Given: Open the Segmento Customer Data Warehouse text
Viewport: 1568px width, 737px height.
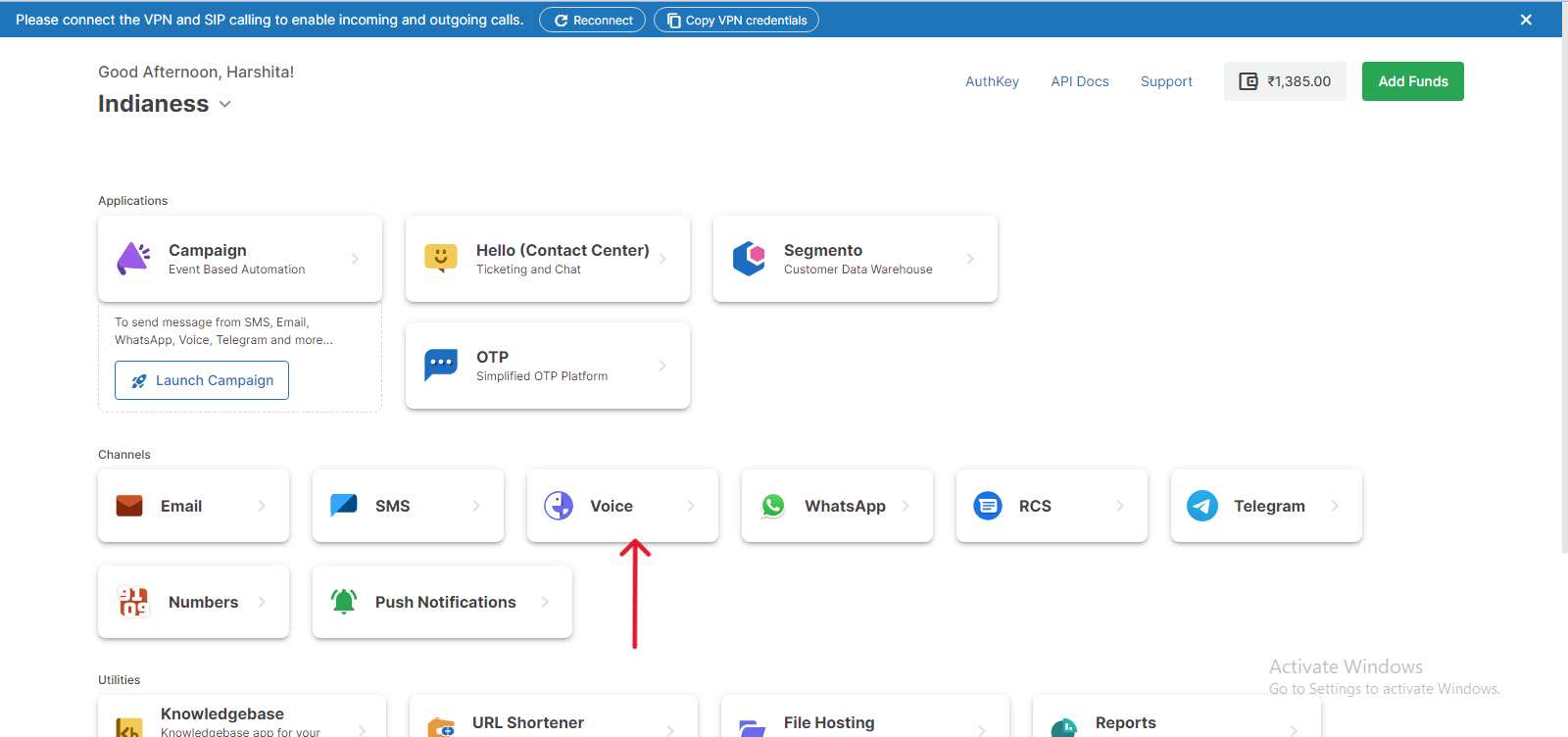Looking at the screenshot, I should [x=858, y=270].
